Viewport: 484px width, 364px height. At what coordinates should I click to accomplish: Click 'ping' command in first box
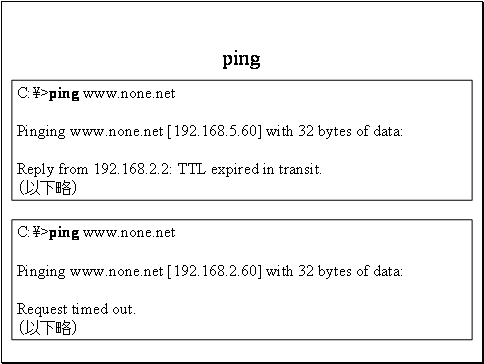tap(64, 95)
